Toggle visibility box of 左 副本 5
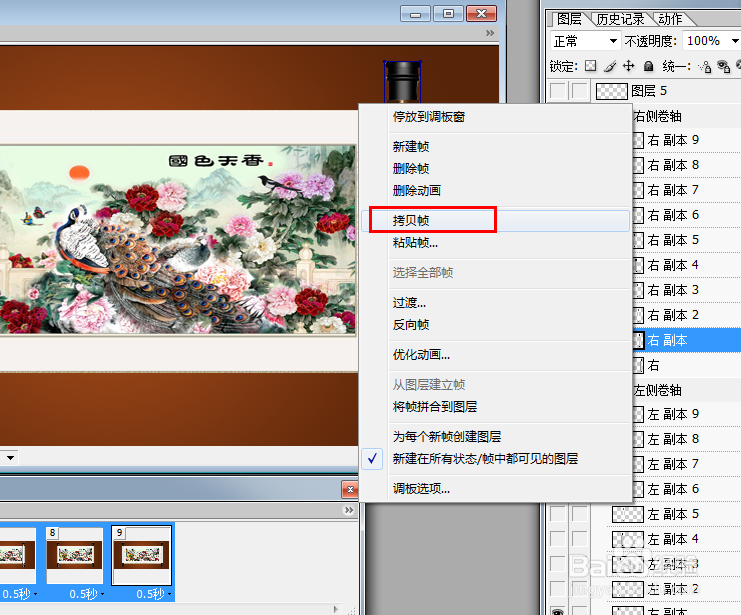 coord(558,513)
